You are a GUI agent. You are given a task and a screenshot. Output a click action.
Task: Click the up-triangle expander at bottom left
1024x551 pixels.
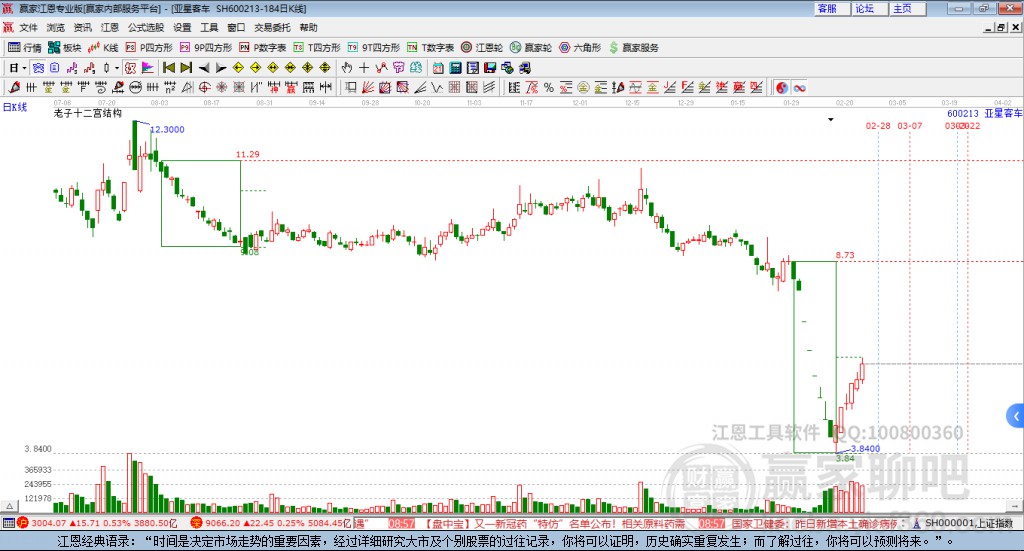(10, 506)
